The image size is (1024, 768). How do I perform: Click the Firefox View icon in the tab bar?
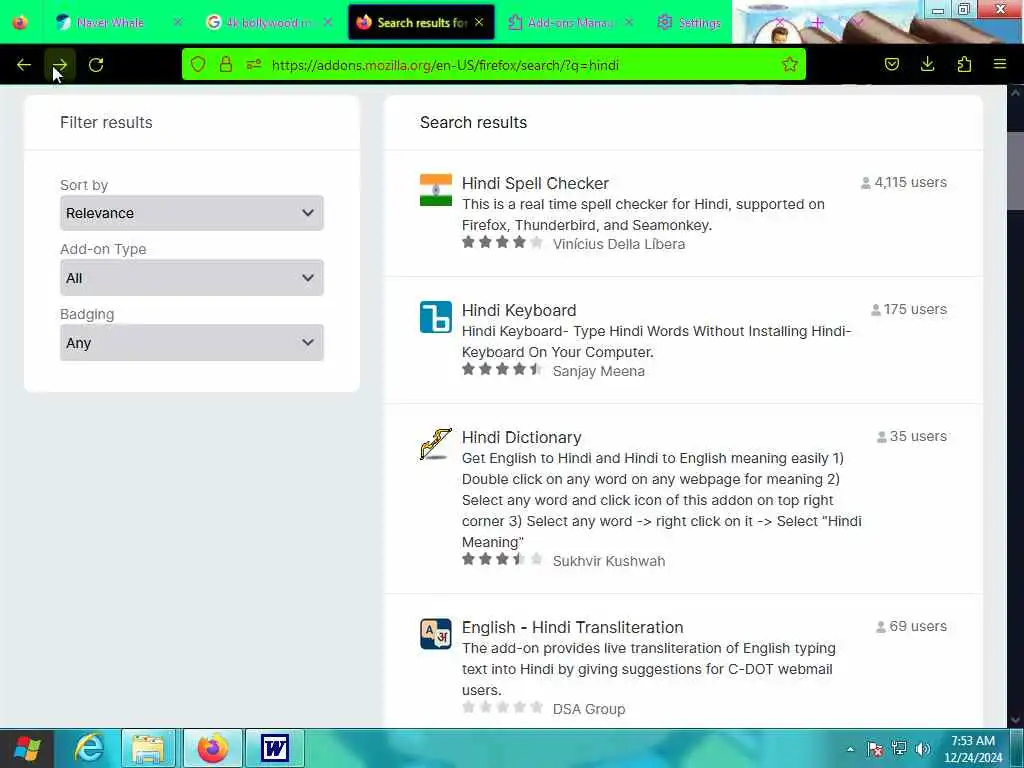coord(20,22)
